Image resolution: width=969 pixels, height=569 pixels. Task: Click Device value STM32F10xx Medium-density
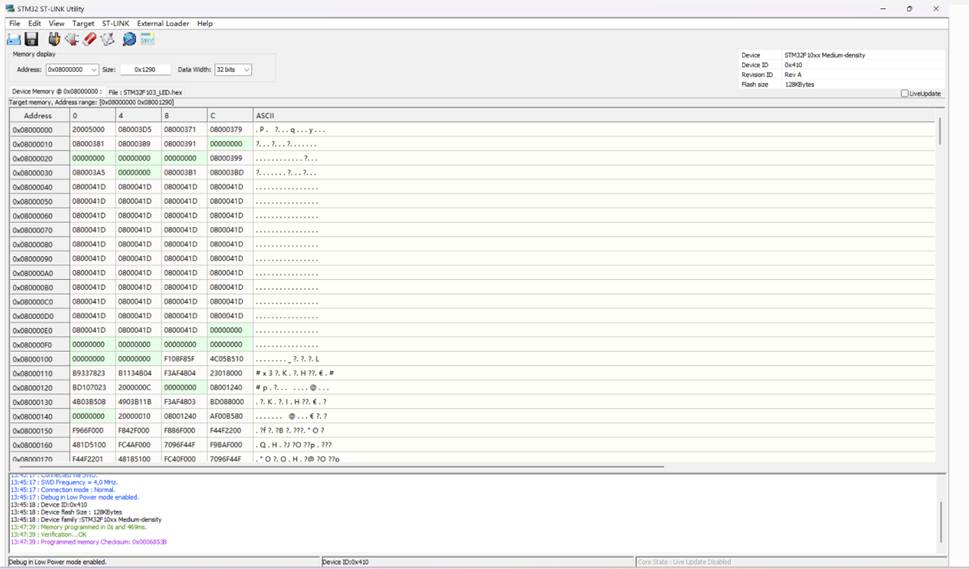tap(824, 55)
